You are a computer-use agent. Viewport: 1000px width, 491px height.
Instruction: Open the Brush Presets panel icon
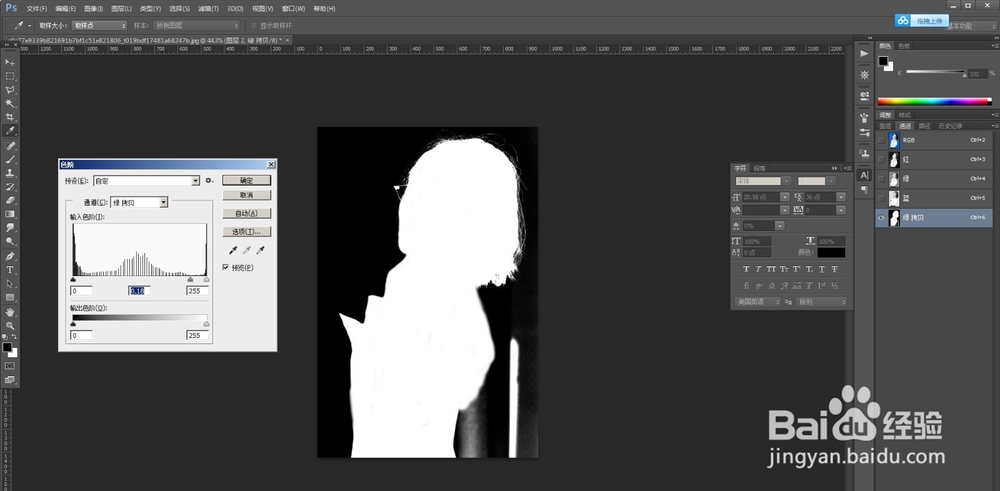point(864,135)
